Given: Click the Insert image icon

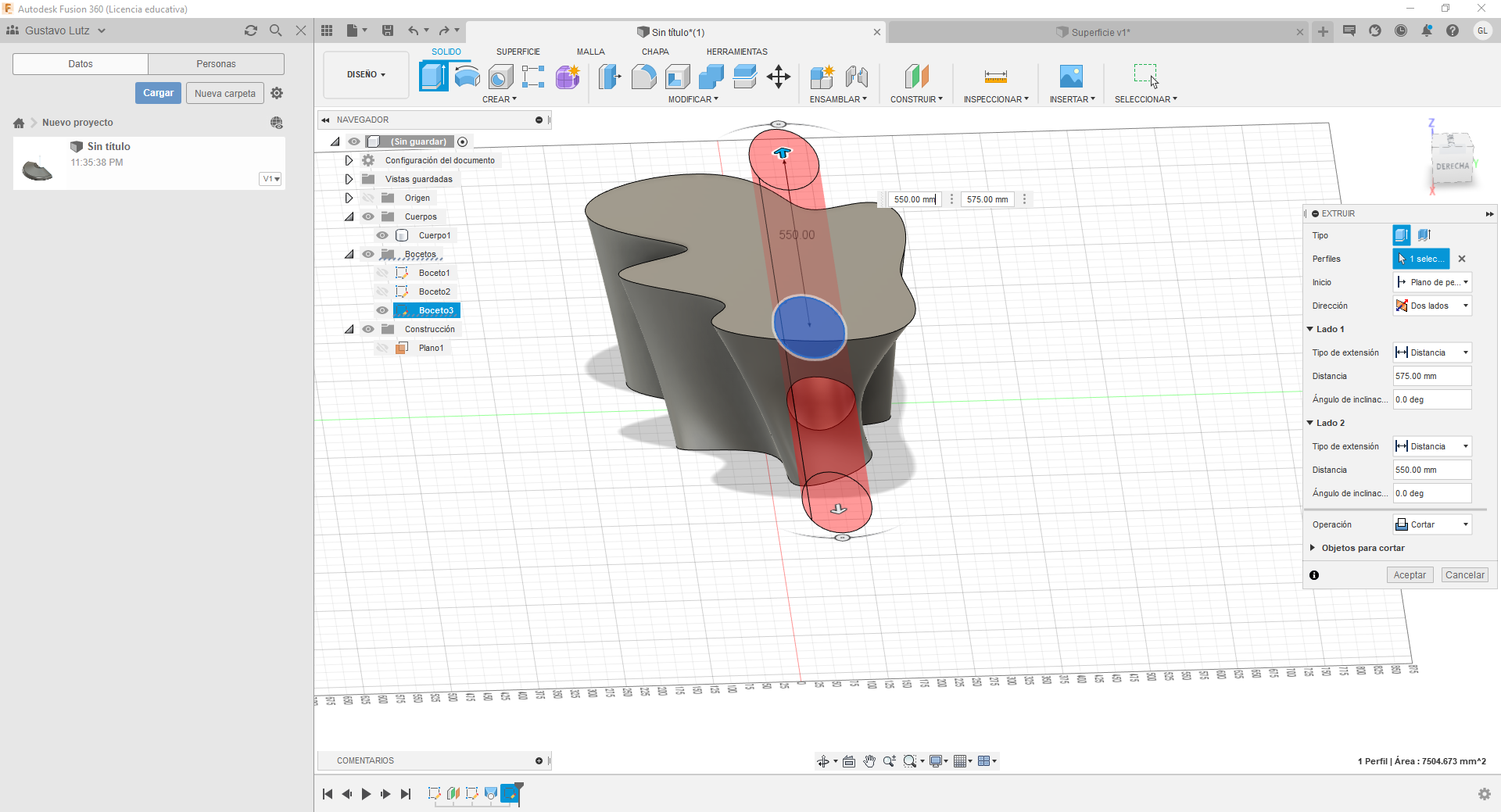Looking at the screenshot, I should tap(1071, 77).
